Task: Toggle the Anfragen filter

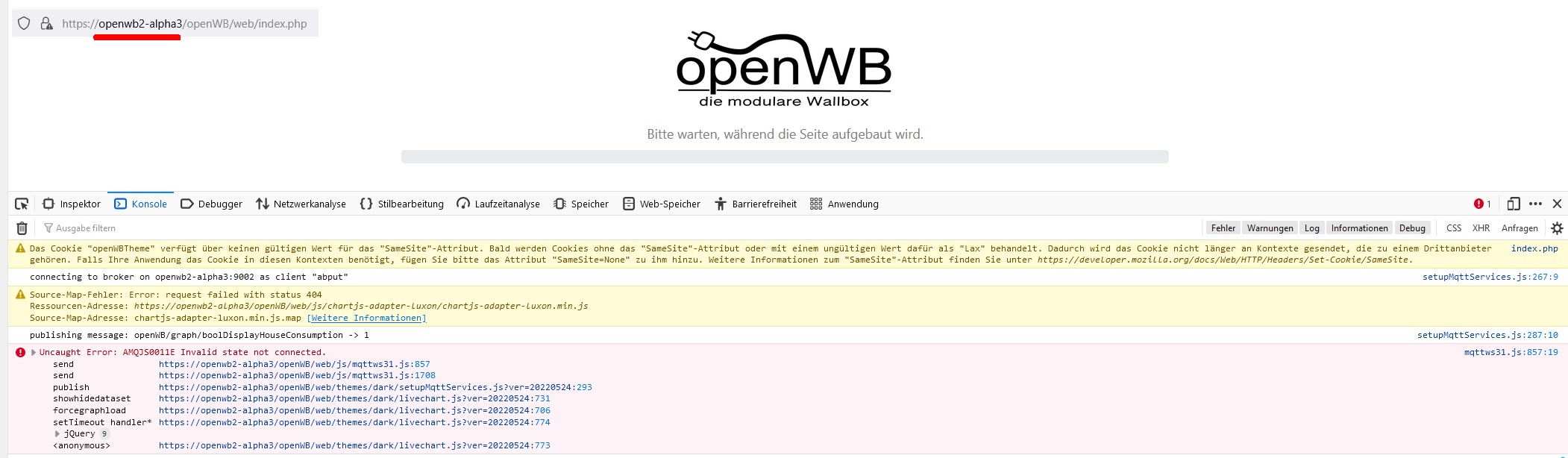Action: [1520, 228]
